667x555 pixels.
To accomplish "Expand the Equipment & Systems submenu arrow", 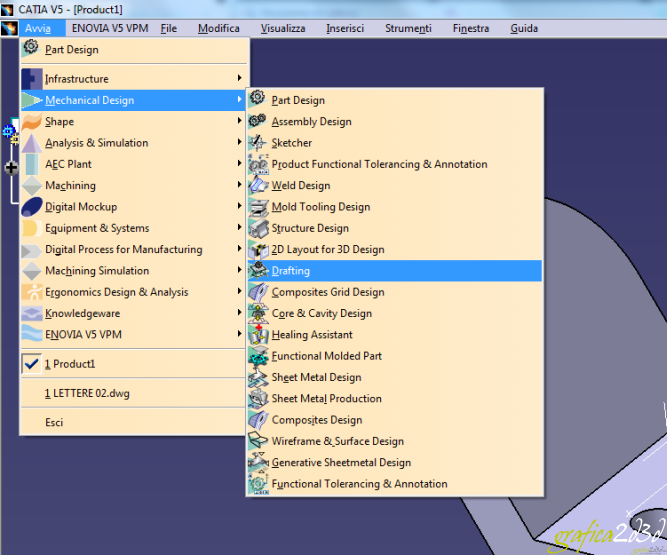I will point(239,227).
